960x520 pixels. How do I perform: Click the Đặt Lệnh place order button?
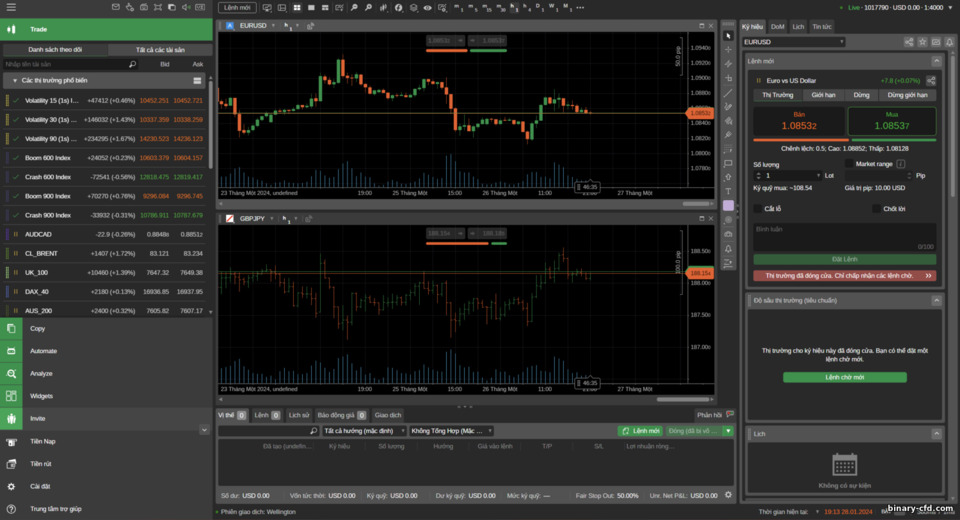click(x=844, y=259)
